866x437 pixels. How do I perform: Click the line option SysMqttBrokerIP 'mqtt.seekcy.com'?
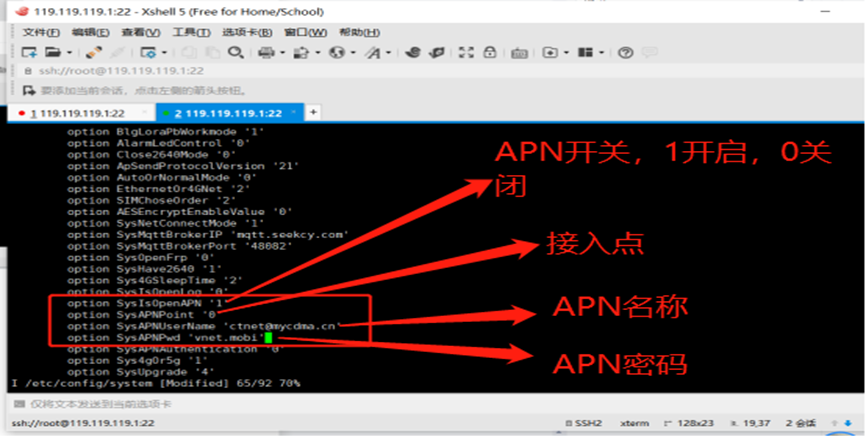(x=208, y=235)
